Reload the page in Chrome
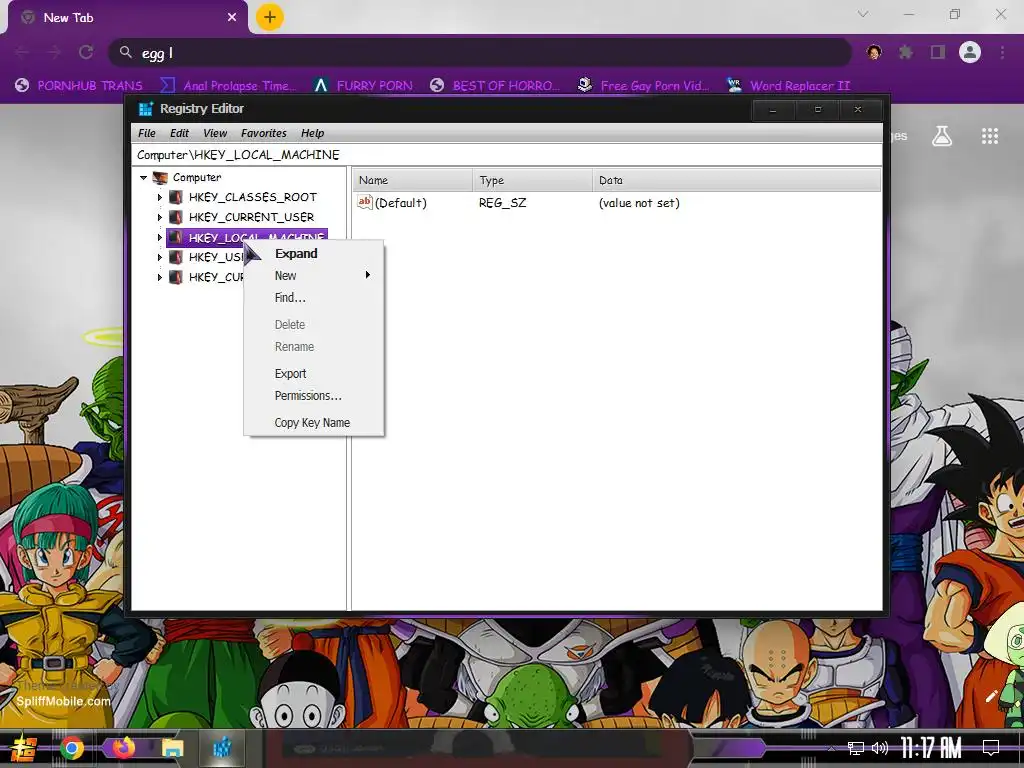 [x=86, y=52]
